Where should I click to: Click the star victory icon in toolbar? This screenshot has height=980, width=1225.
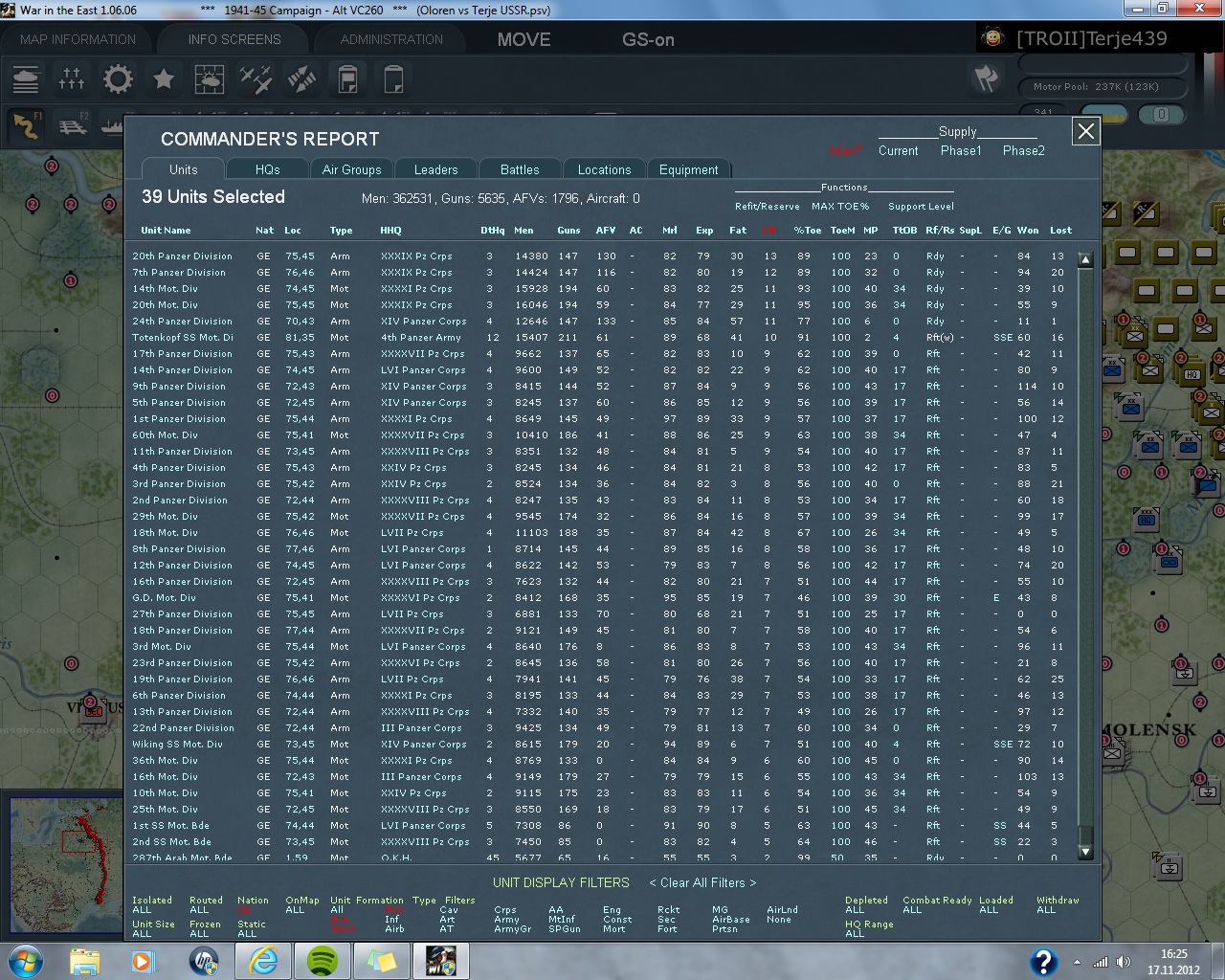pos(164,78)
